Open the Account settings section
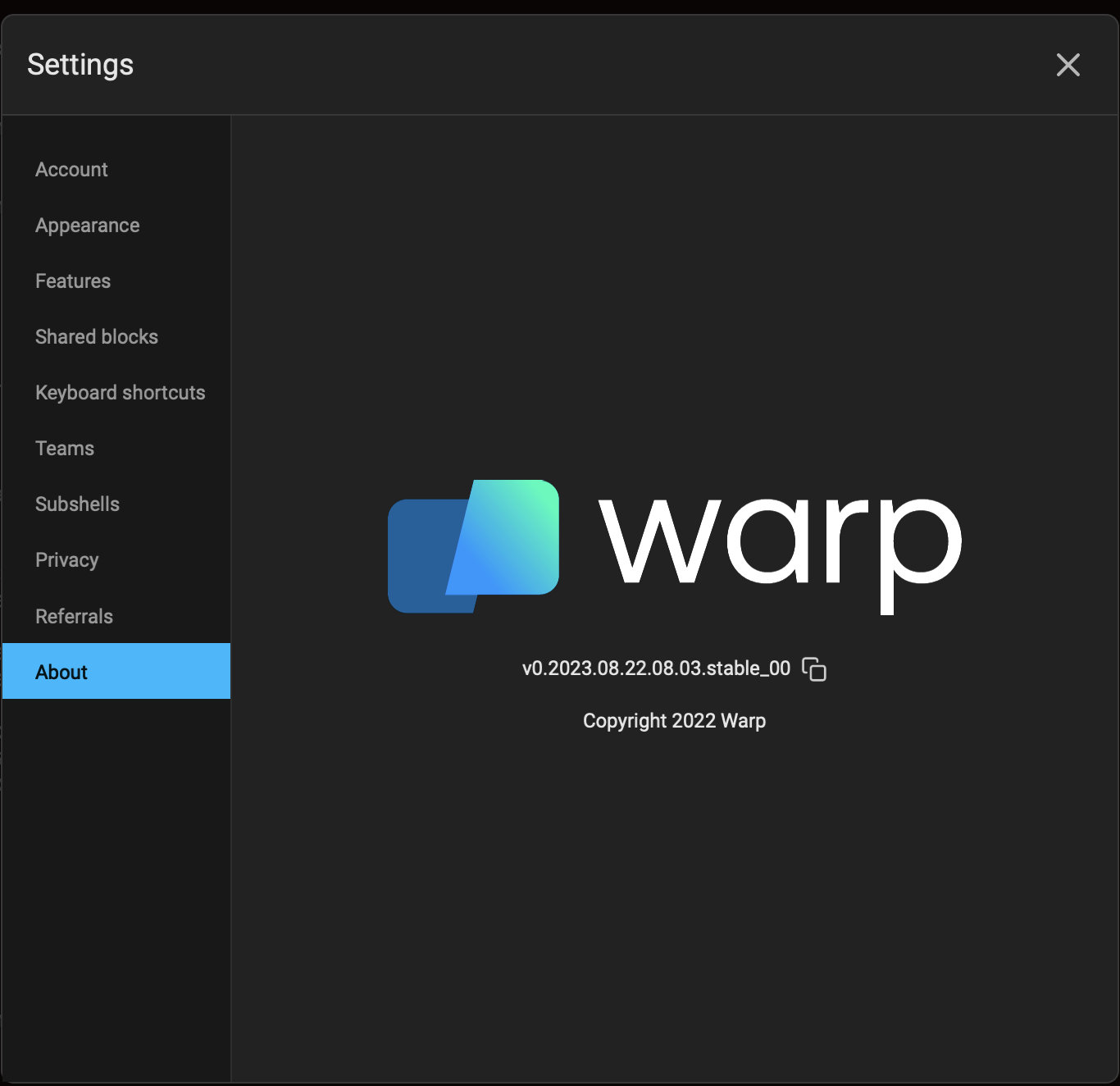1120x1086 pixels. coord(71,170)
